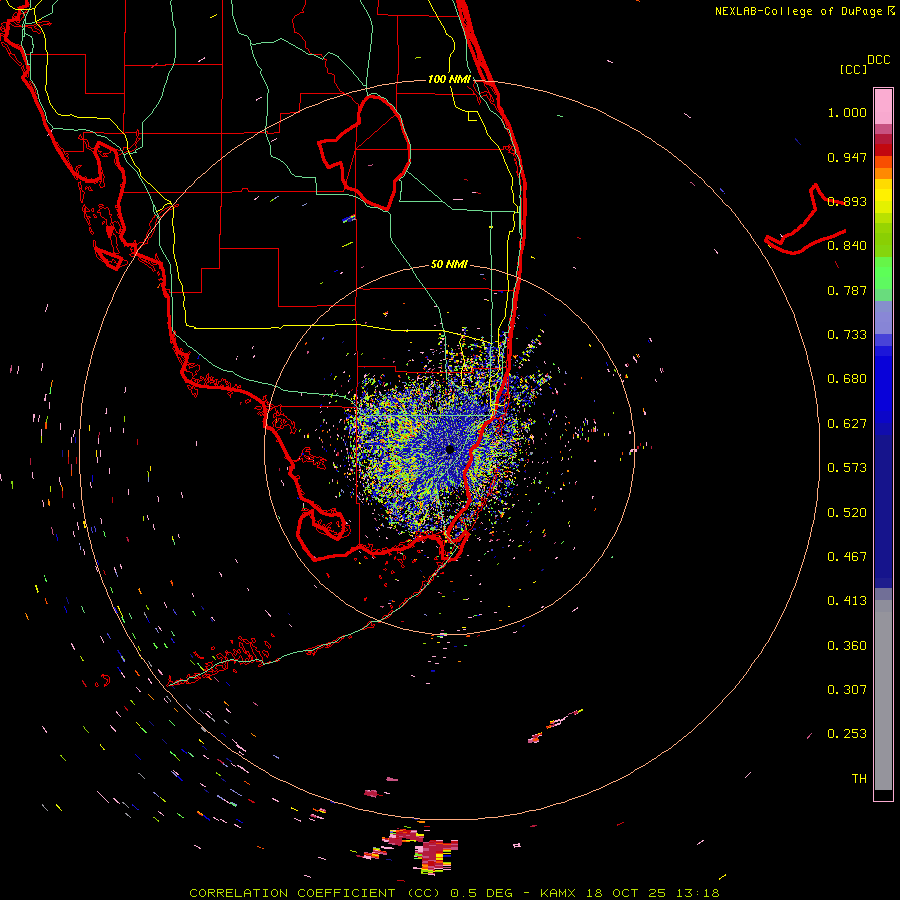900x900 pixels.
Task: Click the 0.680 scale value
Action: (847, 379)
